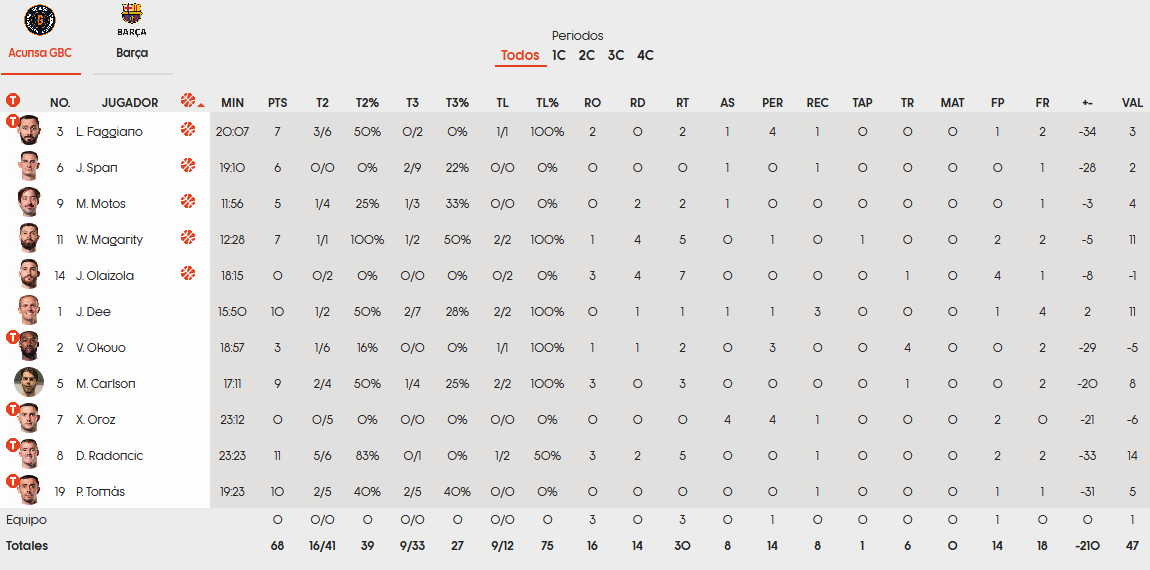Image resolution: width=1150 pixels, height=570 pixels.
Task: Click the basketball icon next to J. Span
Action: (188, 166)
